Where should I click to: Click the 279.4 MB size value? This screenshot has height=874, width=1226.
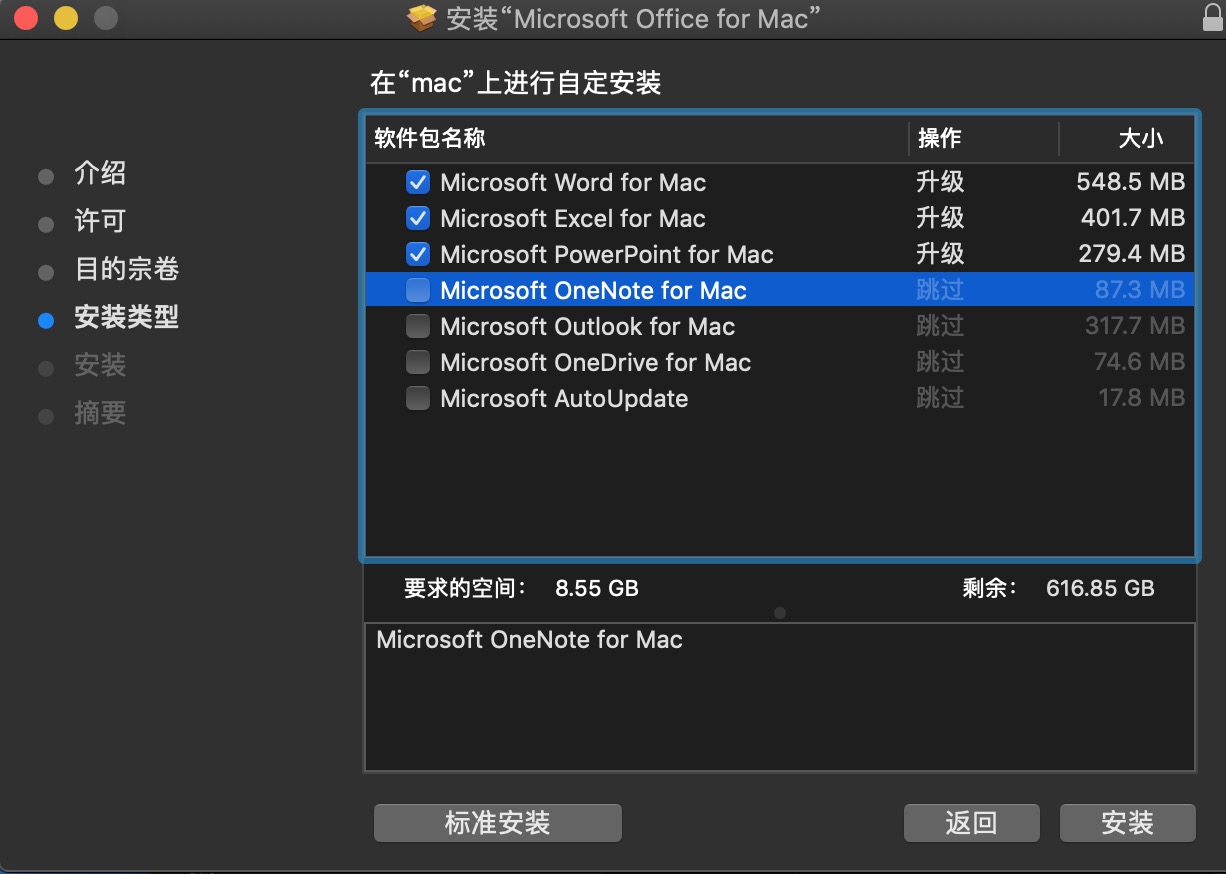[1132, 254]
